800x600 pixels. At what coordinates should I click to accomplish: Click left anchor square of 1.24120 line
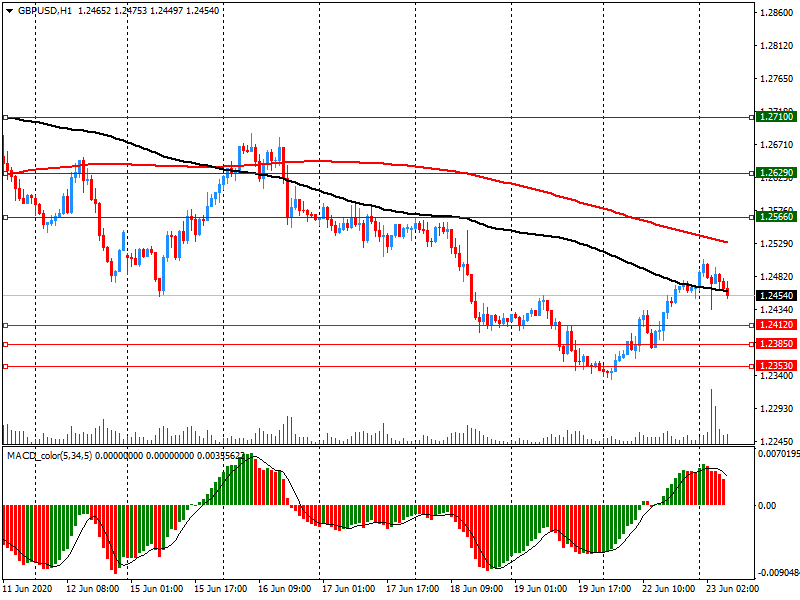click(6, 326)
